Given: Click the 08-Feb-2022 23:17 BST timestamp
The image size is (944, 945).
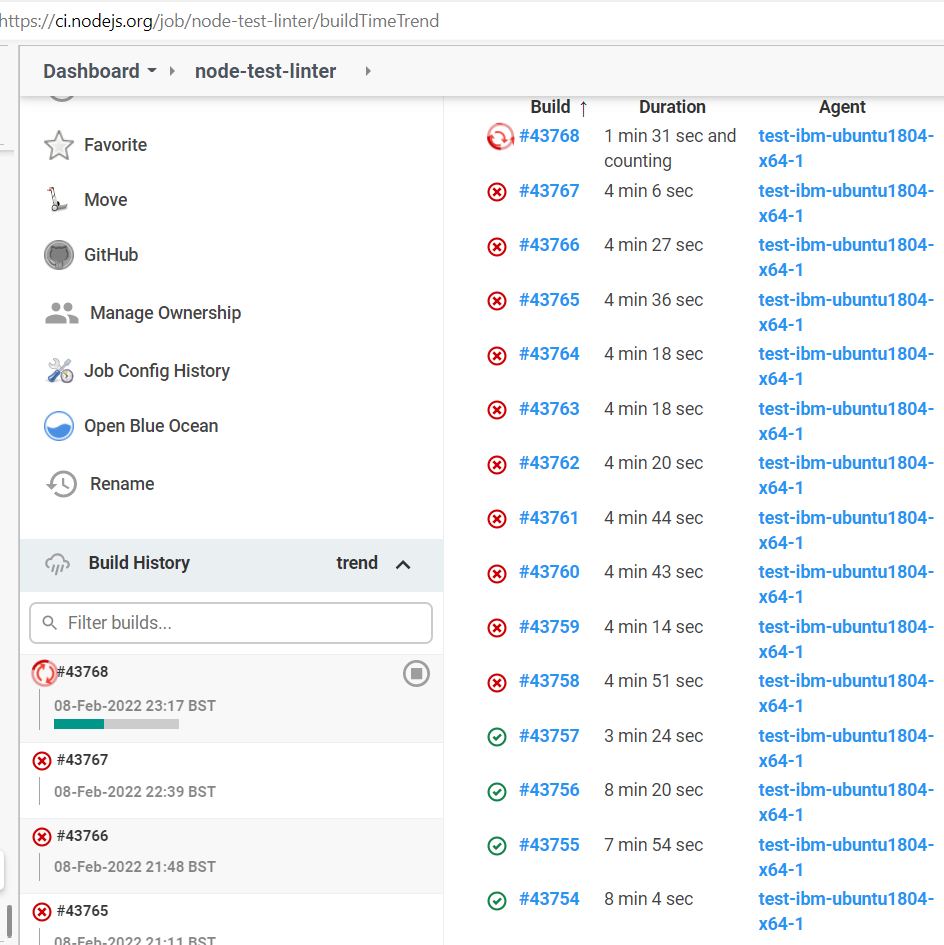Looking at the screenshot, I should point(134,706).
